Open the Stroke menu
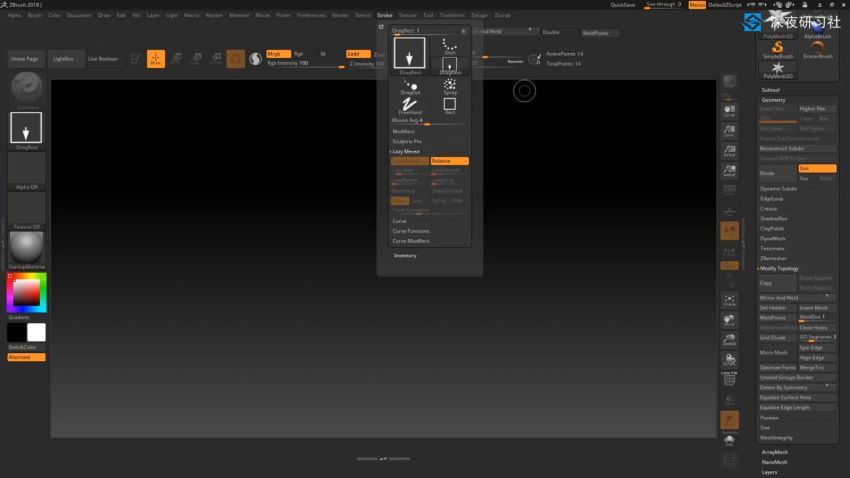 [384, 15]
